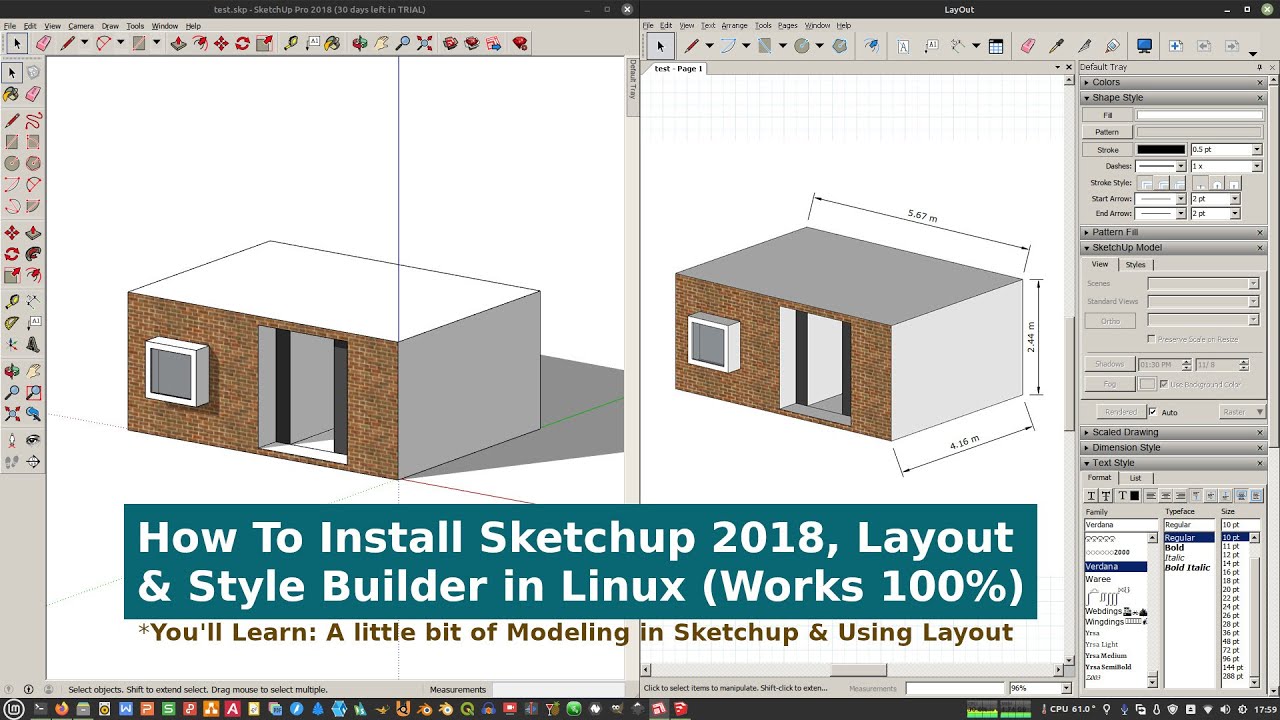
Task: Select the Line pencil tool in LayOut
Action: 690,46
